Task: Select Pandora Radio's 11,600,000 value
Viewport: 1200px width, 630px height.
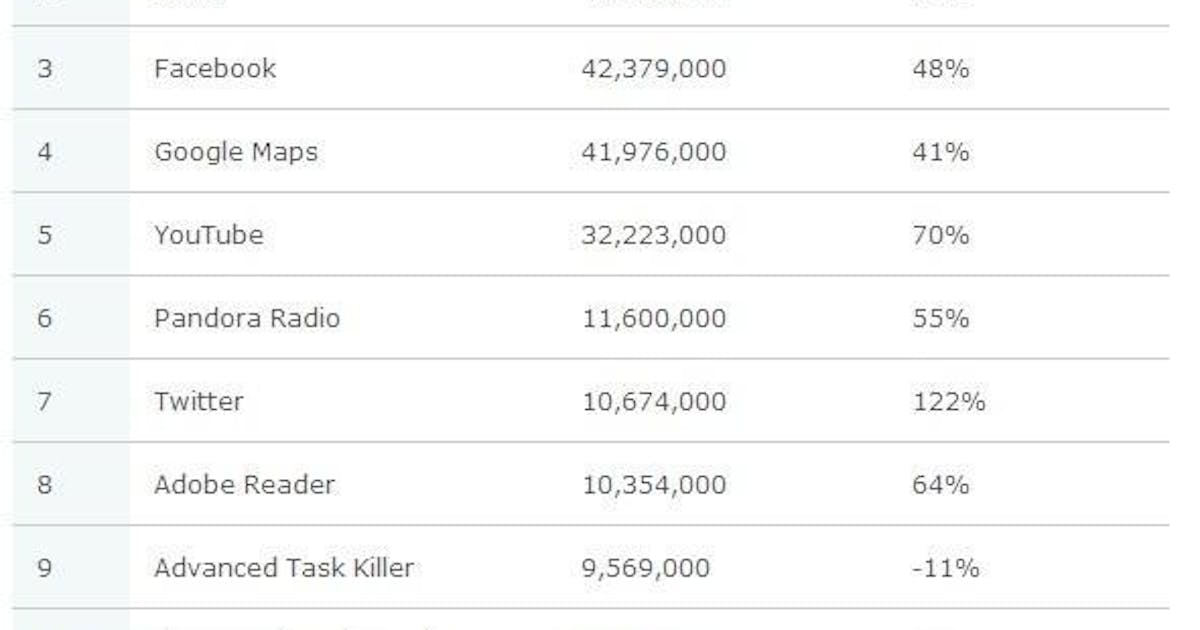Action: [x=655, y=319]
